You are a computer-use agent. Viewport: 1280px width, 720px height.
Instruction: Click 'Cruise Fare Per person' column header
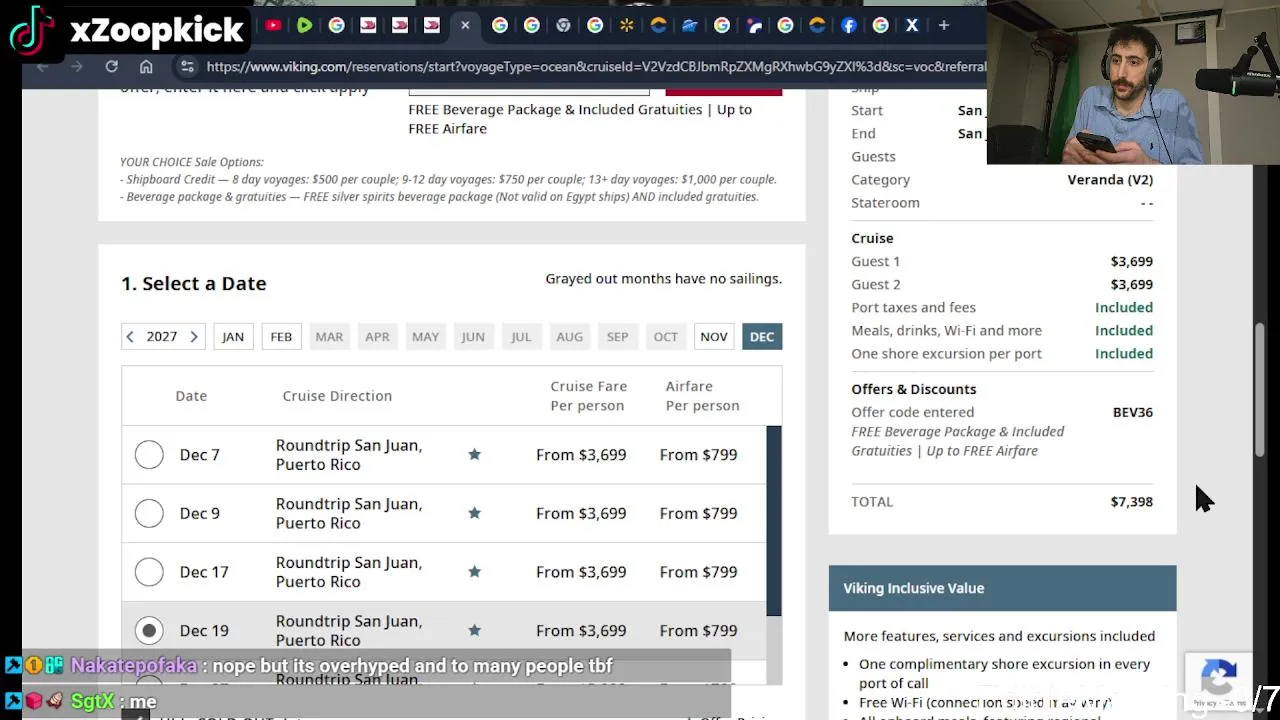pyautogui.click(x=588, y=396)
